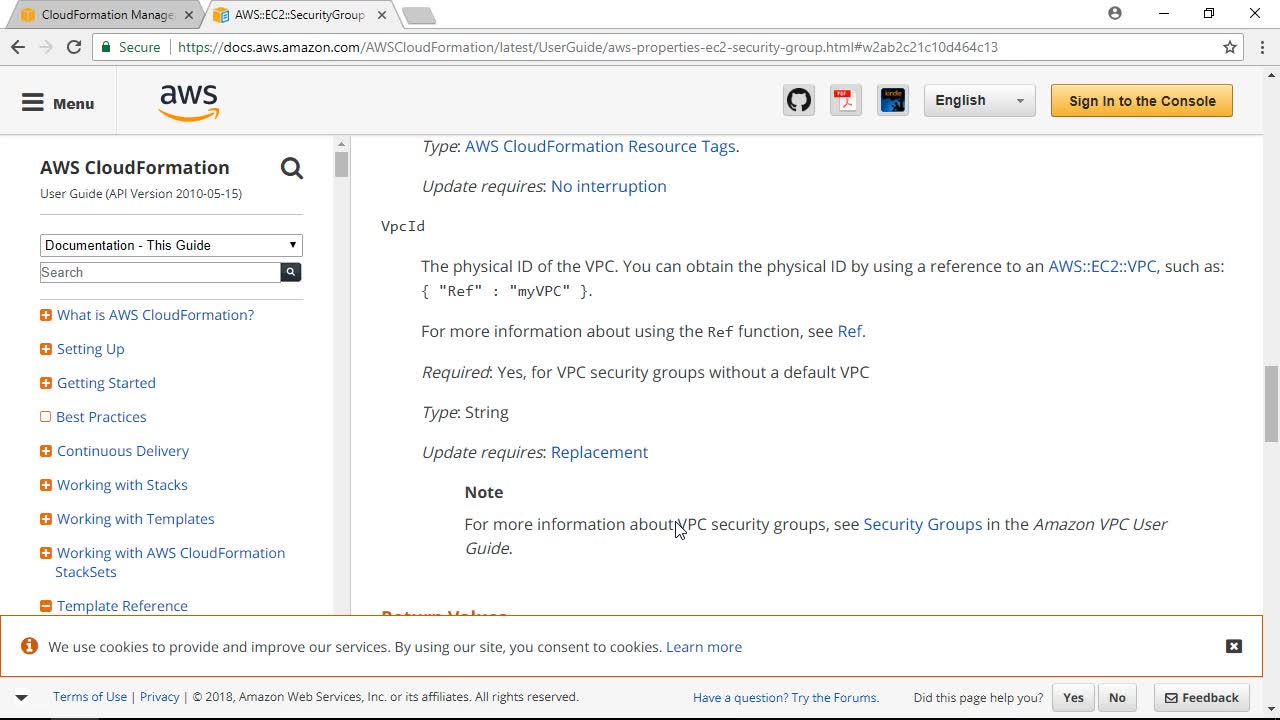The width and height of the screenshot is (1280, 720).
Task: Click the sidebar search magnifier icon
Action: click(x=291, y=168)
